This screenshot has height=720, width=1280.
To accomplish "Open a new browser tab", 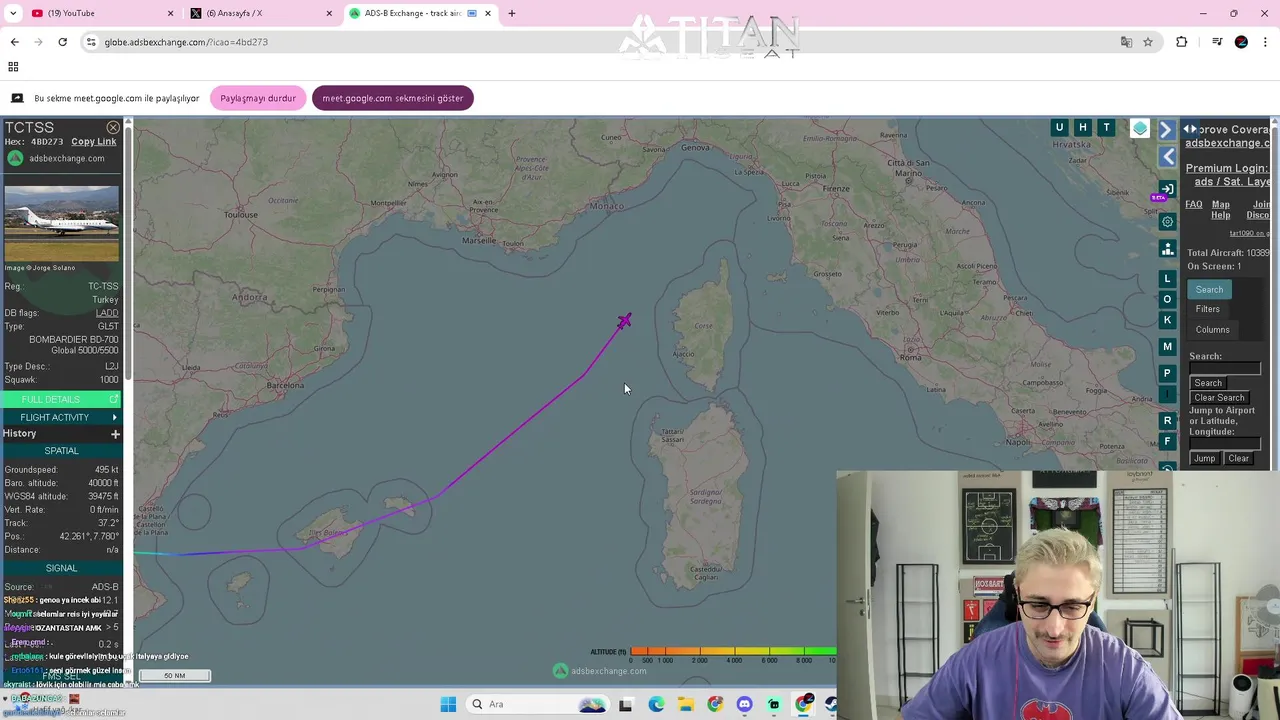I will tap(512, 13).
